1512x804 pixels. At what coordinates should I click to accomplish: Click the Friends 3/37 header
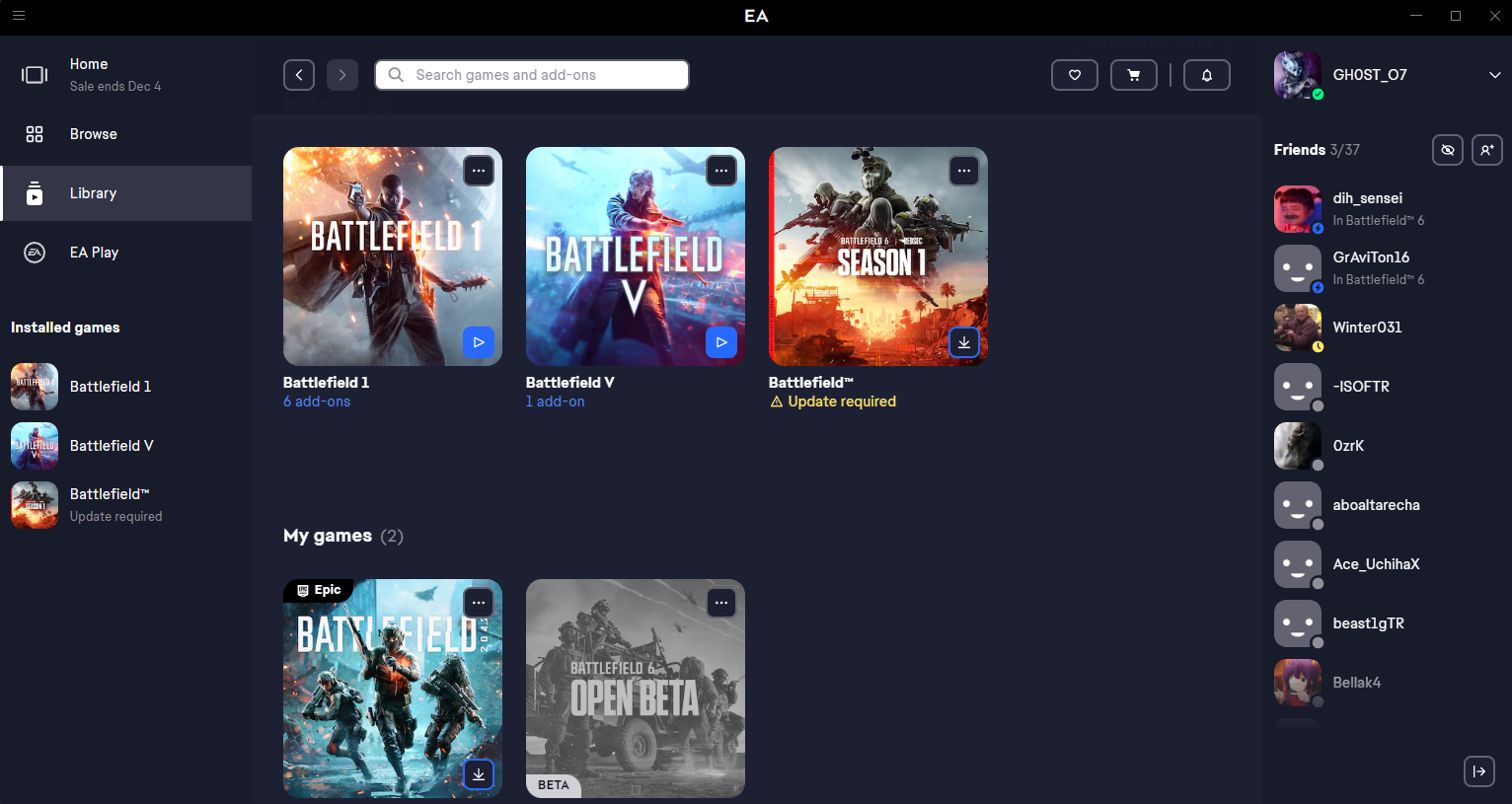1317,150
